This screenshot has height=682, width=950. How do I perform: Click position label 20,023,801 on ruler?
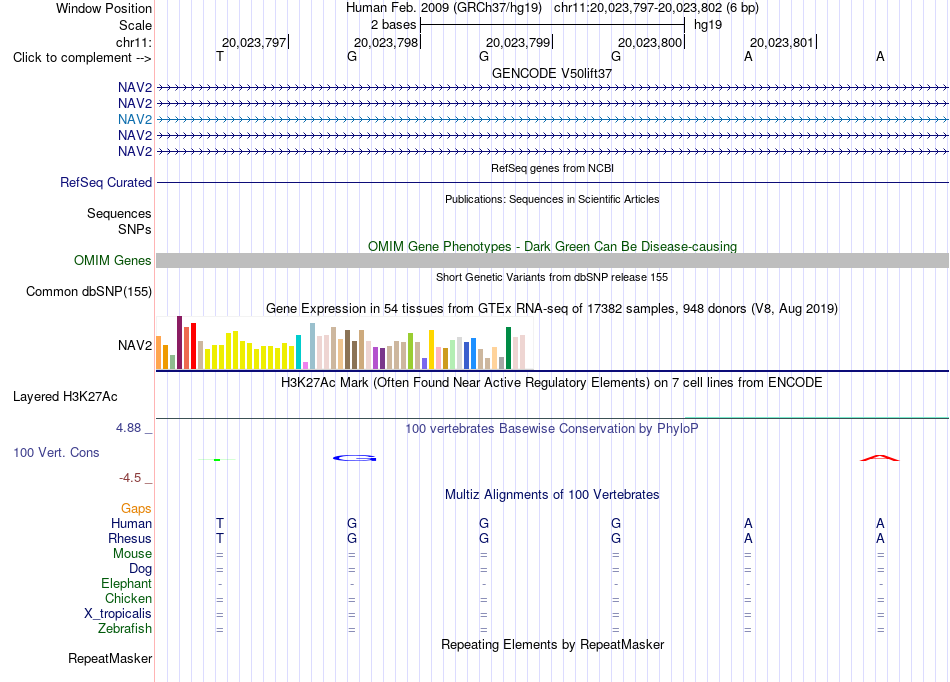(x=782, y=42)
